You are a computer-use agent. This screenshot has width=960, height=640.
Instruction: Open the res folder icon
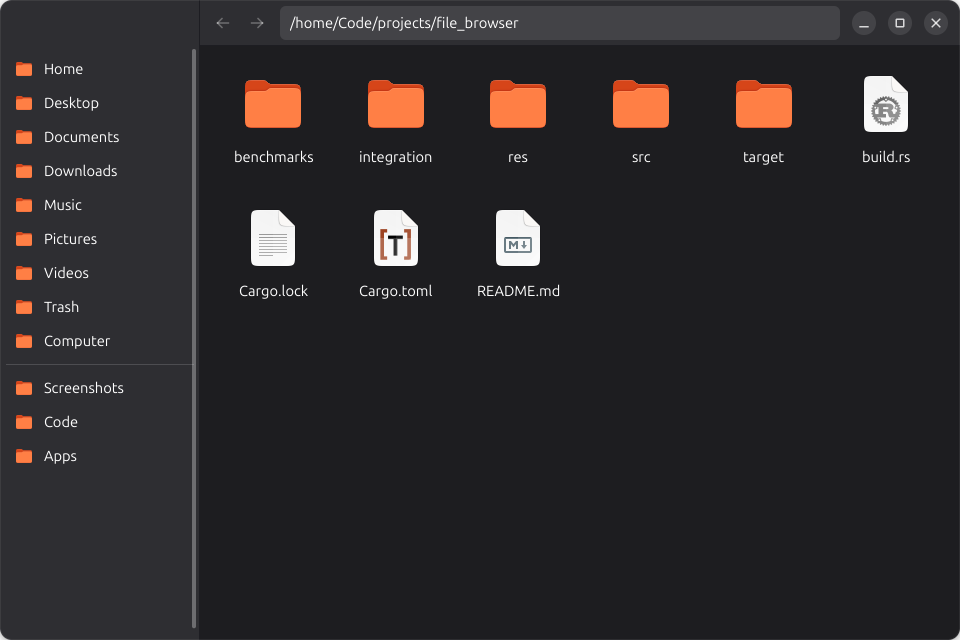pos(518,104)
